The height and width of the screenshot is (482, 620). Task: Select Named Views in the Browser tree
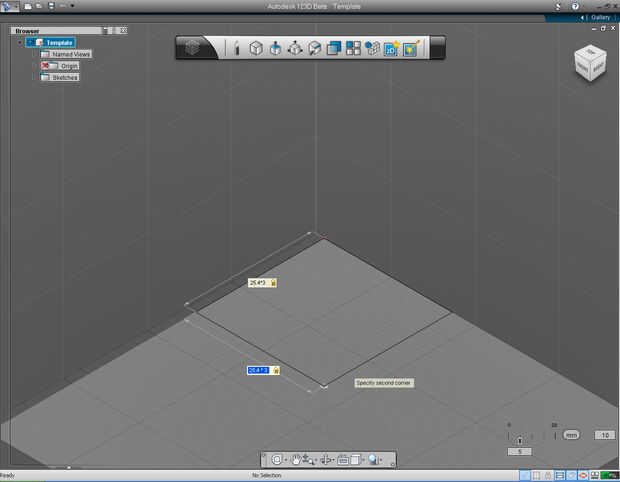66,54
